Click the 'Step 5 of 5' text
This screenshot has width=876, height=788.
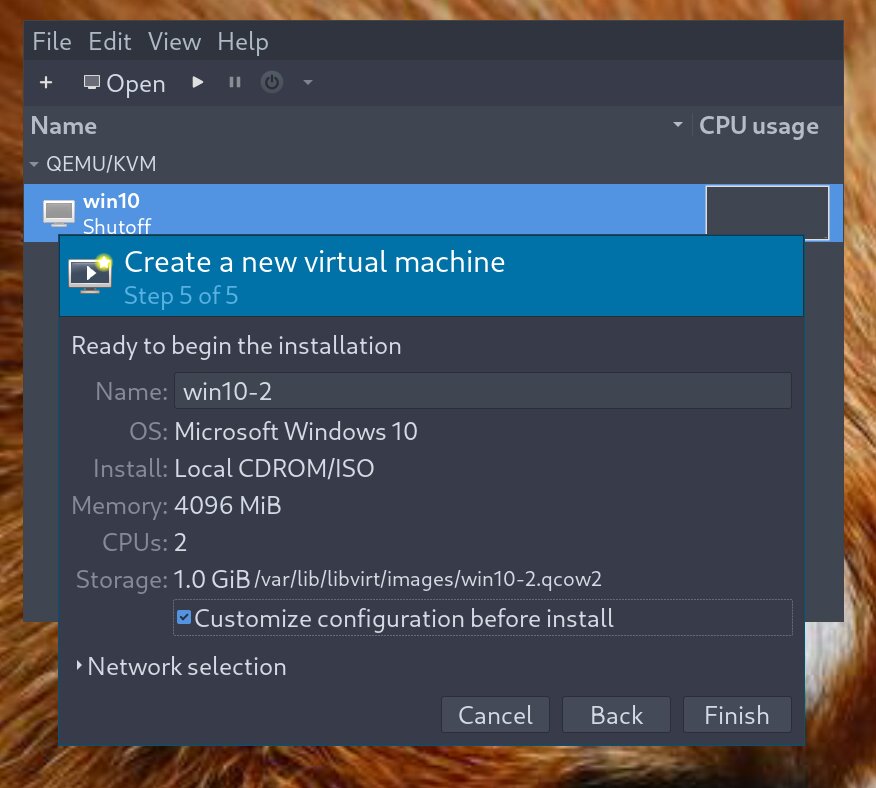click(x=181, y=296)
